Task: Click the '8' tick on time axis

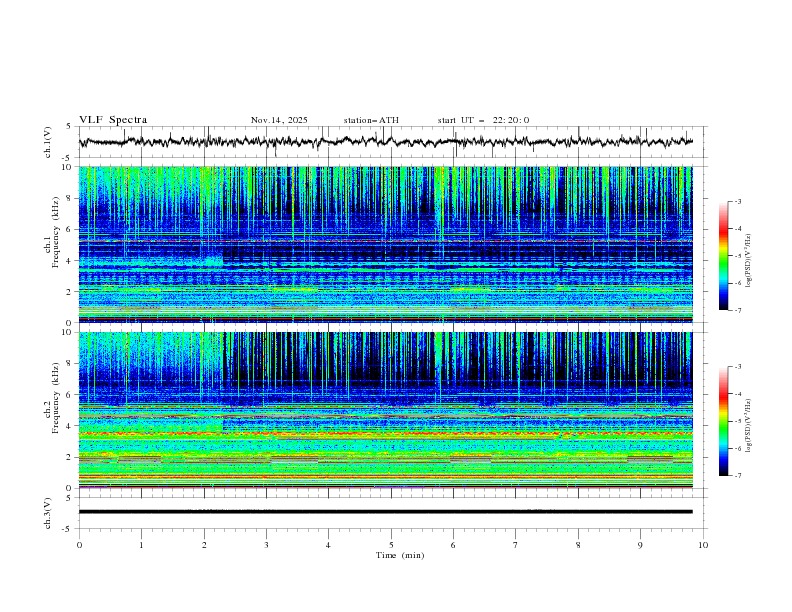Action: 578,545
